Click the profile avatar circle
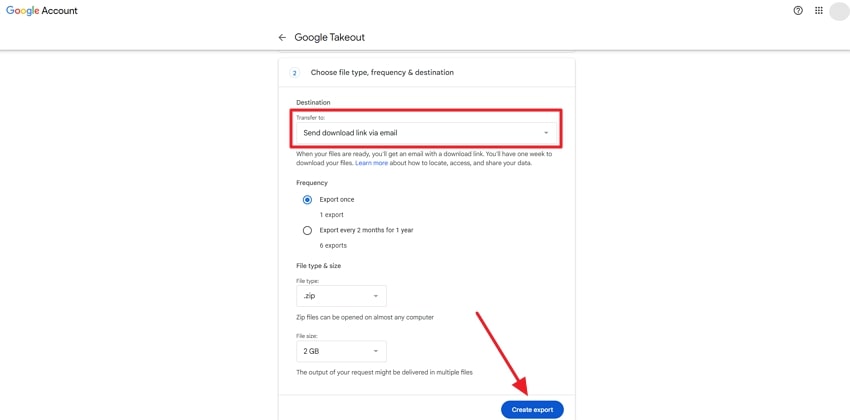Viewport: 850px width, 420px height. (x=839, y=11)
